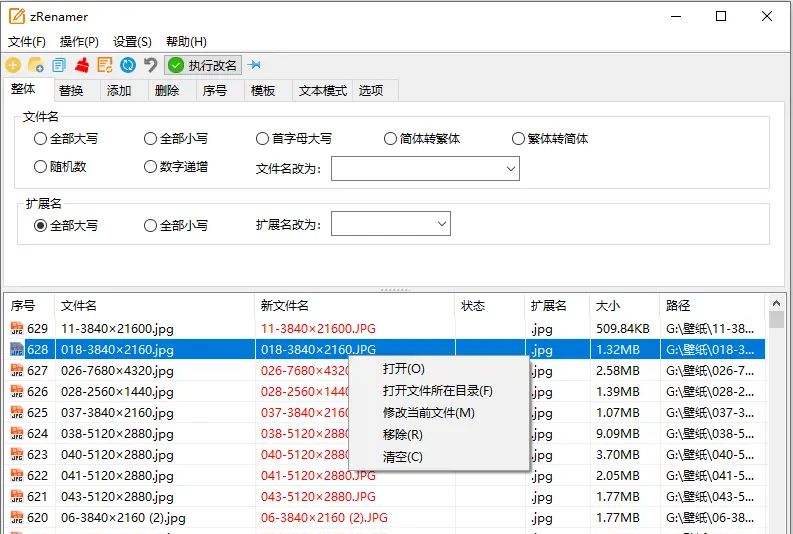Sort by the 大小 column header
The image size is (793, 534).
click(625, 305)
